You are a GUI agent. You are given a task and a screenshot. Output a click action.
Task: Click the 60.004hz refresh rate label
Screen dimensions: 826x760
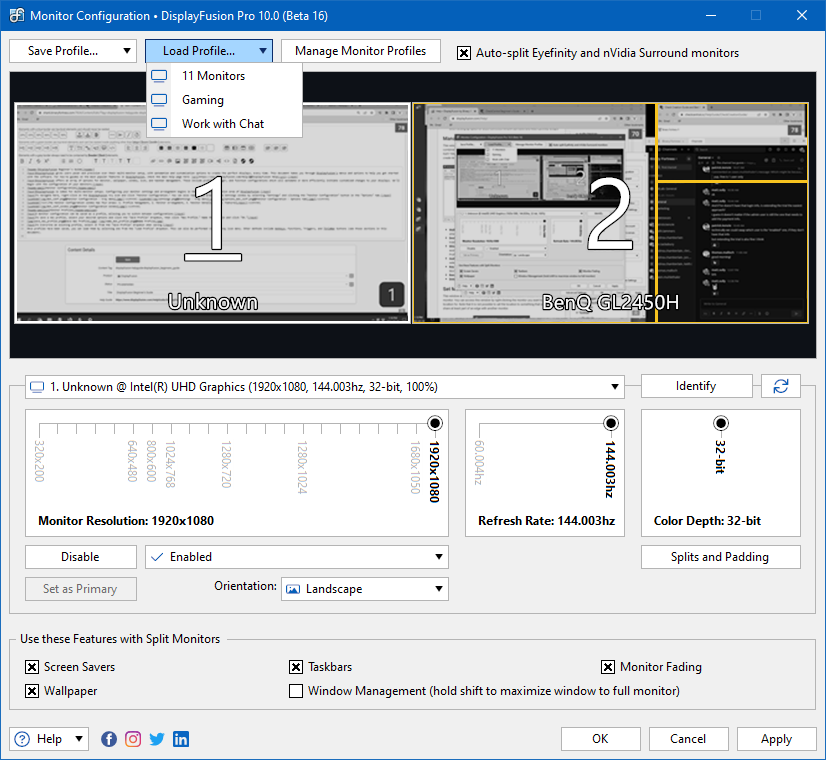click(479, 463)
